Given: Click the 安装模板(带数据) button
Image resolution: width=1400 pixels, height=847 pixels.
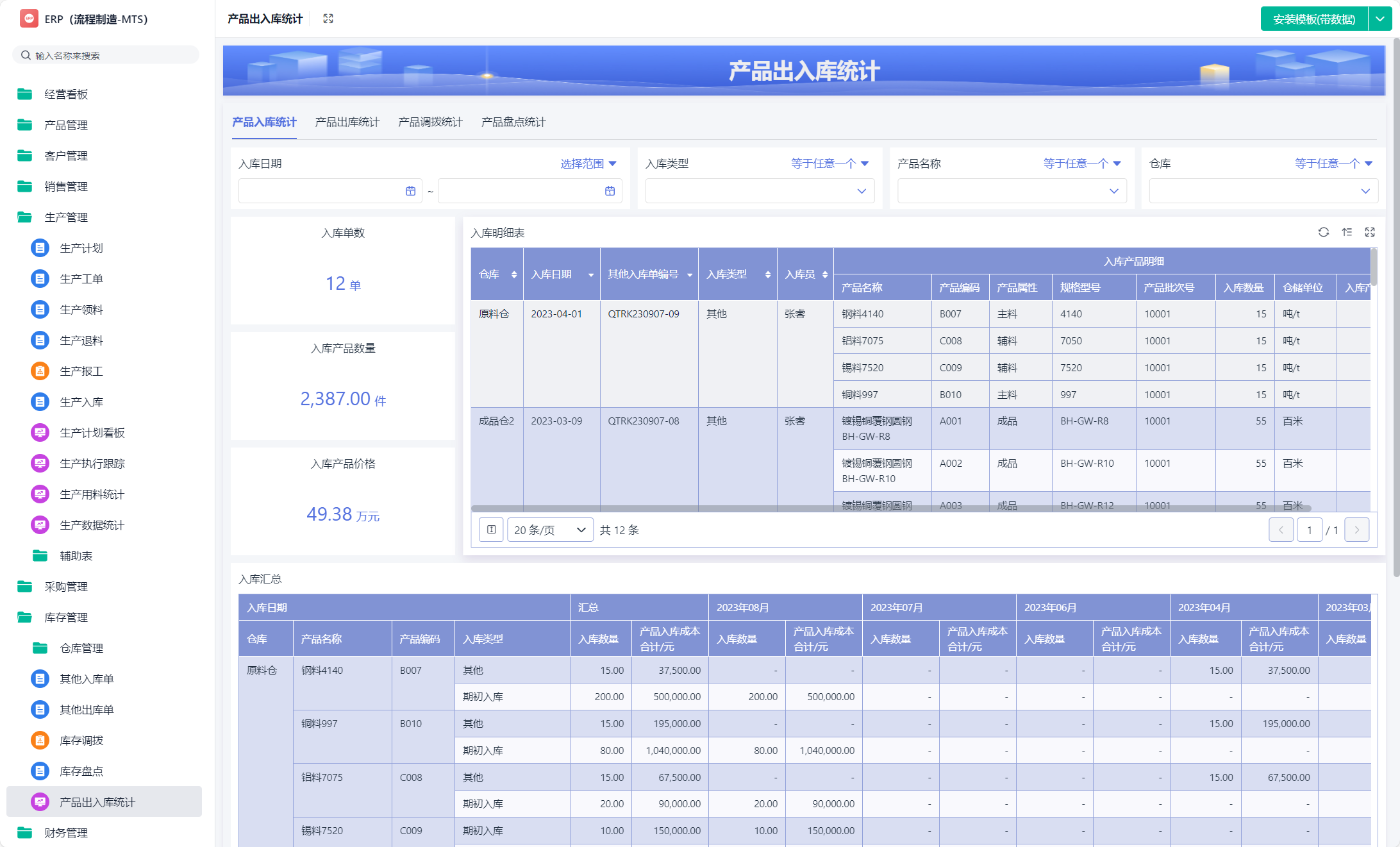Looking at the screenshot, I should [x=1313, y=19].
